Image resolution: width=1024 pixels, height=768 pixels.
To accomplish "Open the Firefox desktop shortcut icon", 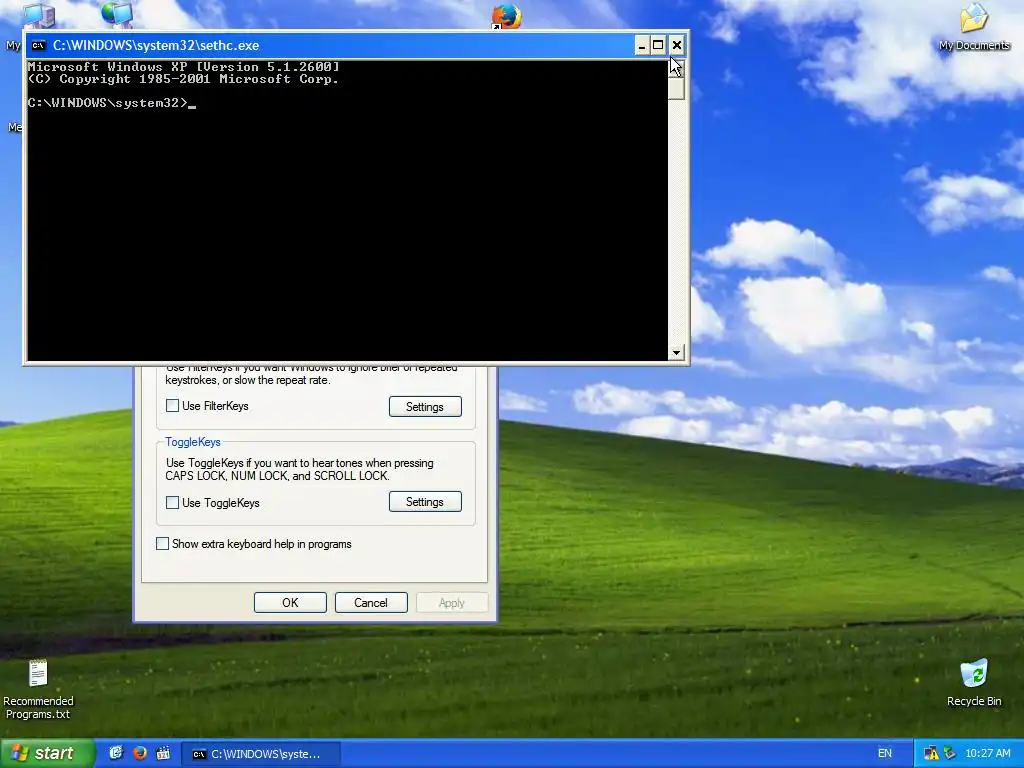I will [x=506, y=16].
